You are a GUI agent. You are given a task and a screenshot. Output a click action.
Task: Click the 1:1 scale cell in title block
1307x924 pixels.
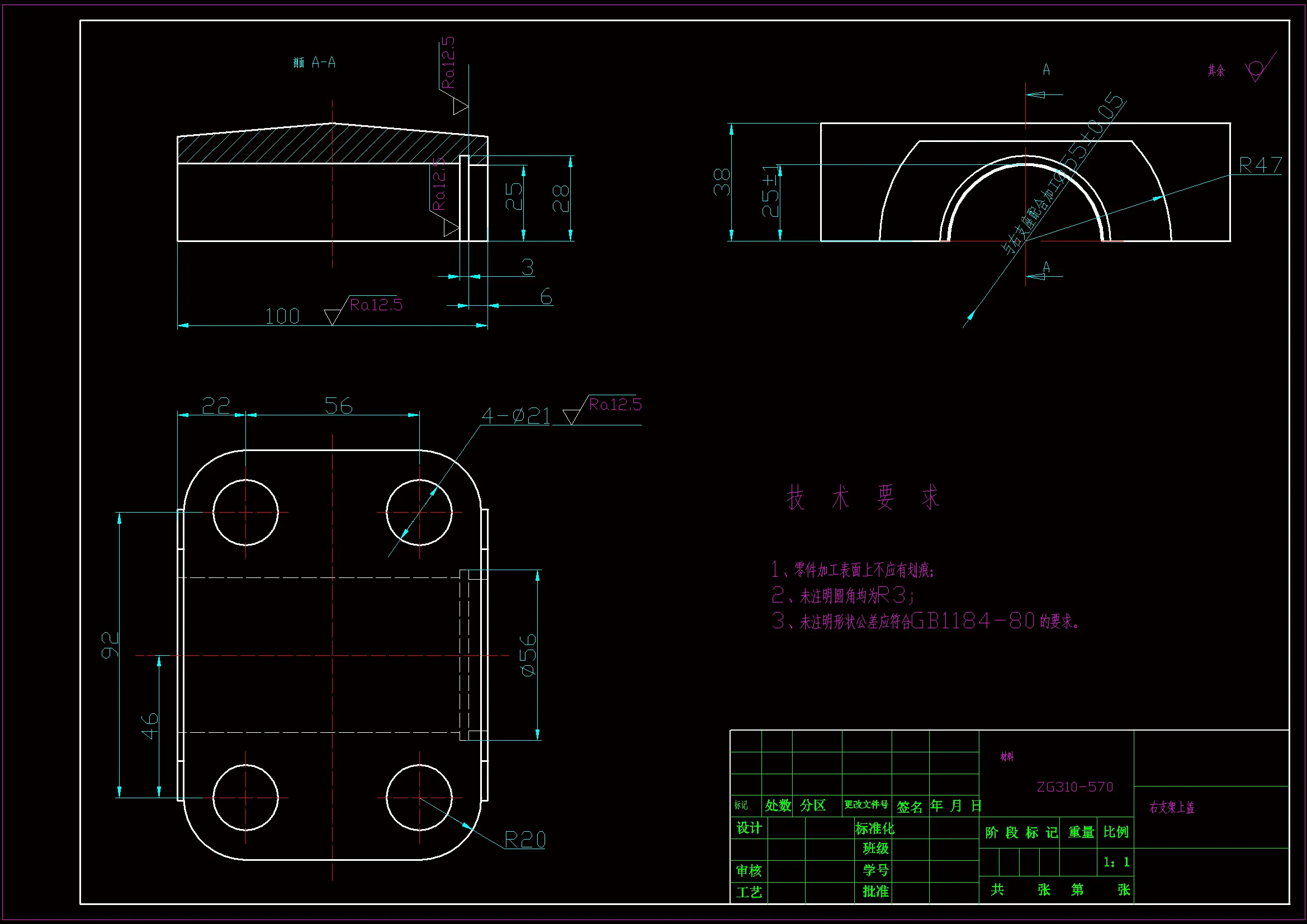pyautogui.click(x=1116, y=862)
